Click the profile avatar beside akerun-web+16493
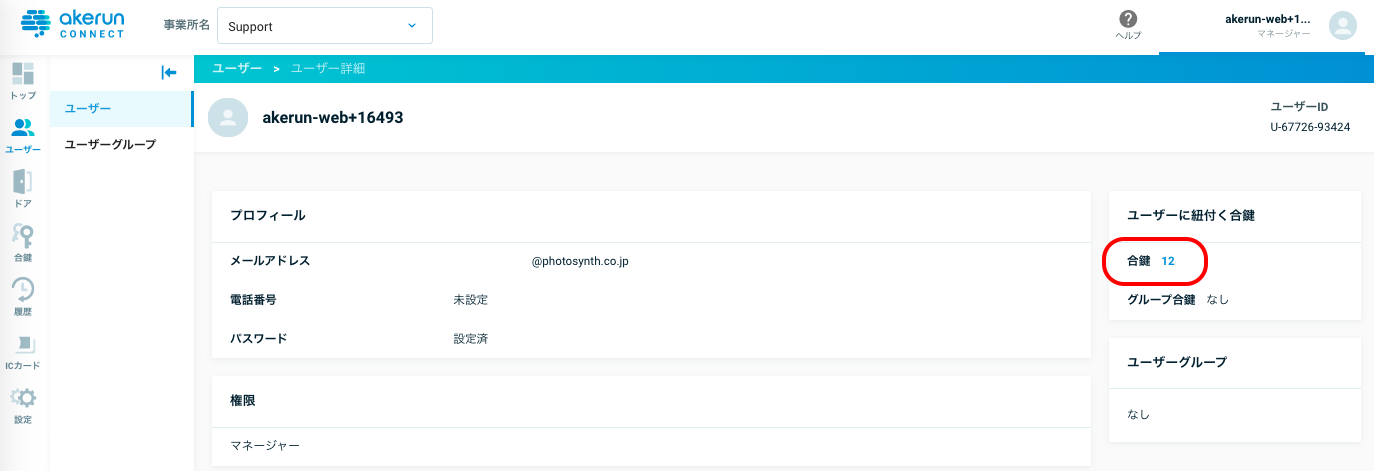Image resolution: width=1374 pixels, height=471 pixels. point(228,117)
